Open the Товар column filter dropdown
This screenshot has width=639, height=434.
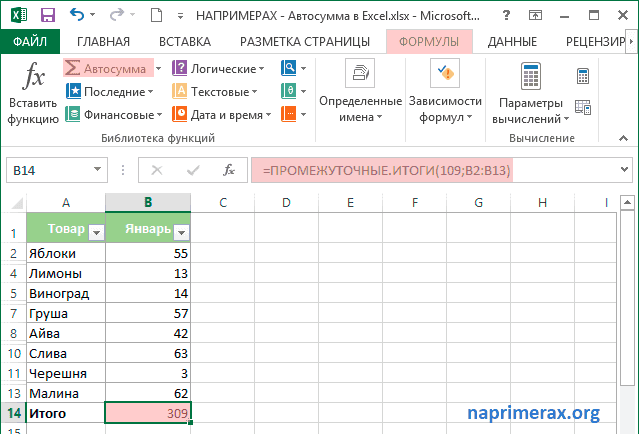96,231
